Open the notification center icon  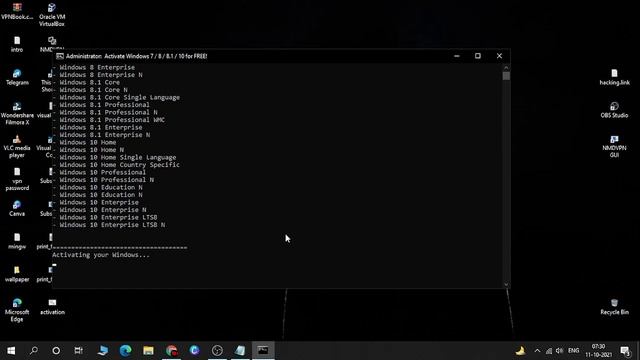(x=625, y=351)
